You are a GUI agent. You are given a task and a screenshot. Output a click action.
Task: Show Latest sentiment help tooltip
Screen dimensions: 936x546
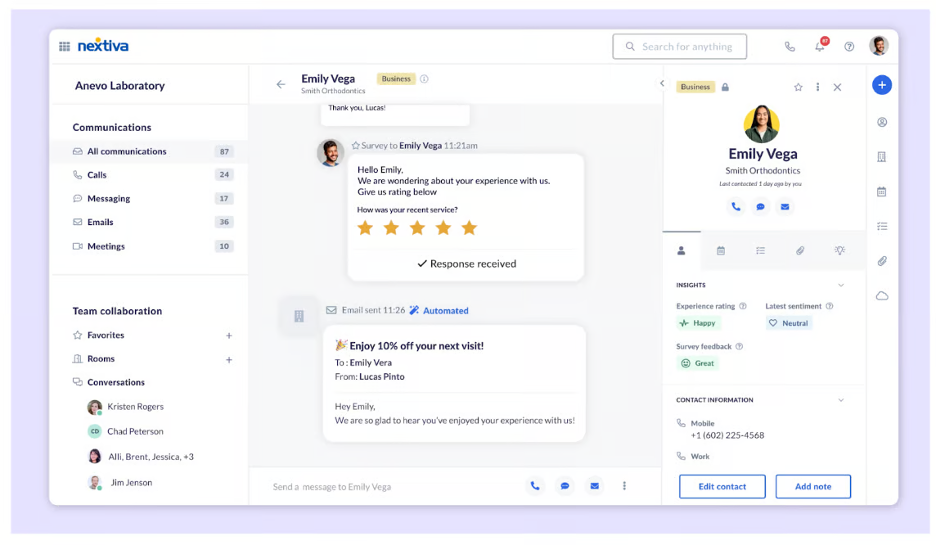[x=829, y=306]
